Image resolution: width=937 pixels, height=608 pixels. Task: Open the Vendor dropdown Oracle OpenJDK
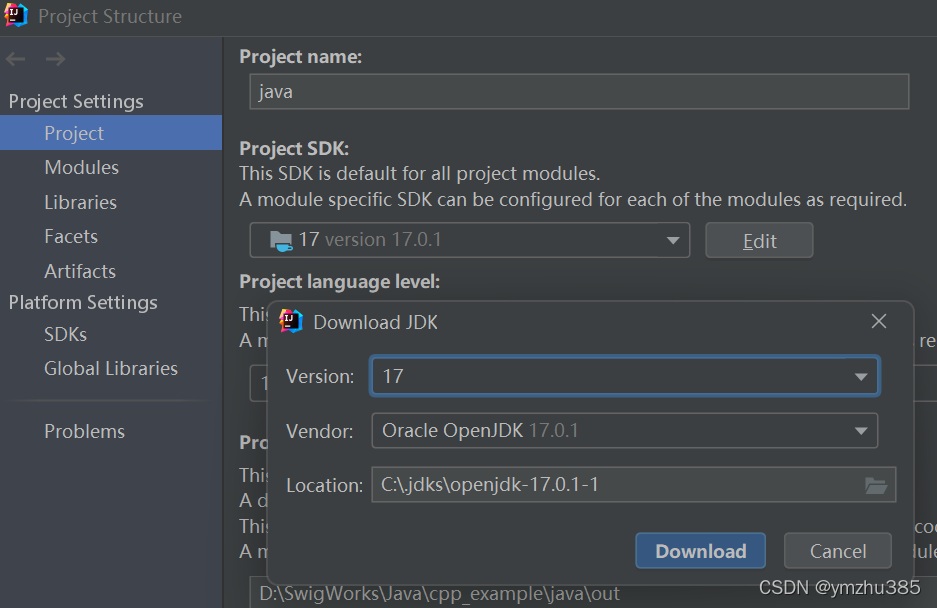(x=624, y=430)
